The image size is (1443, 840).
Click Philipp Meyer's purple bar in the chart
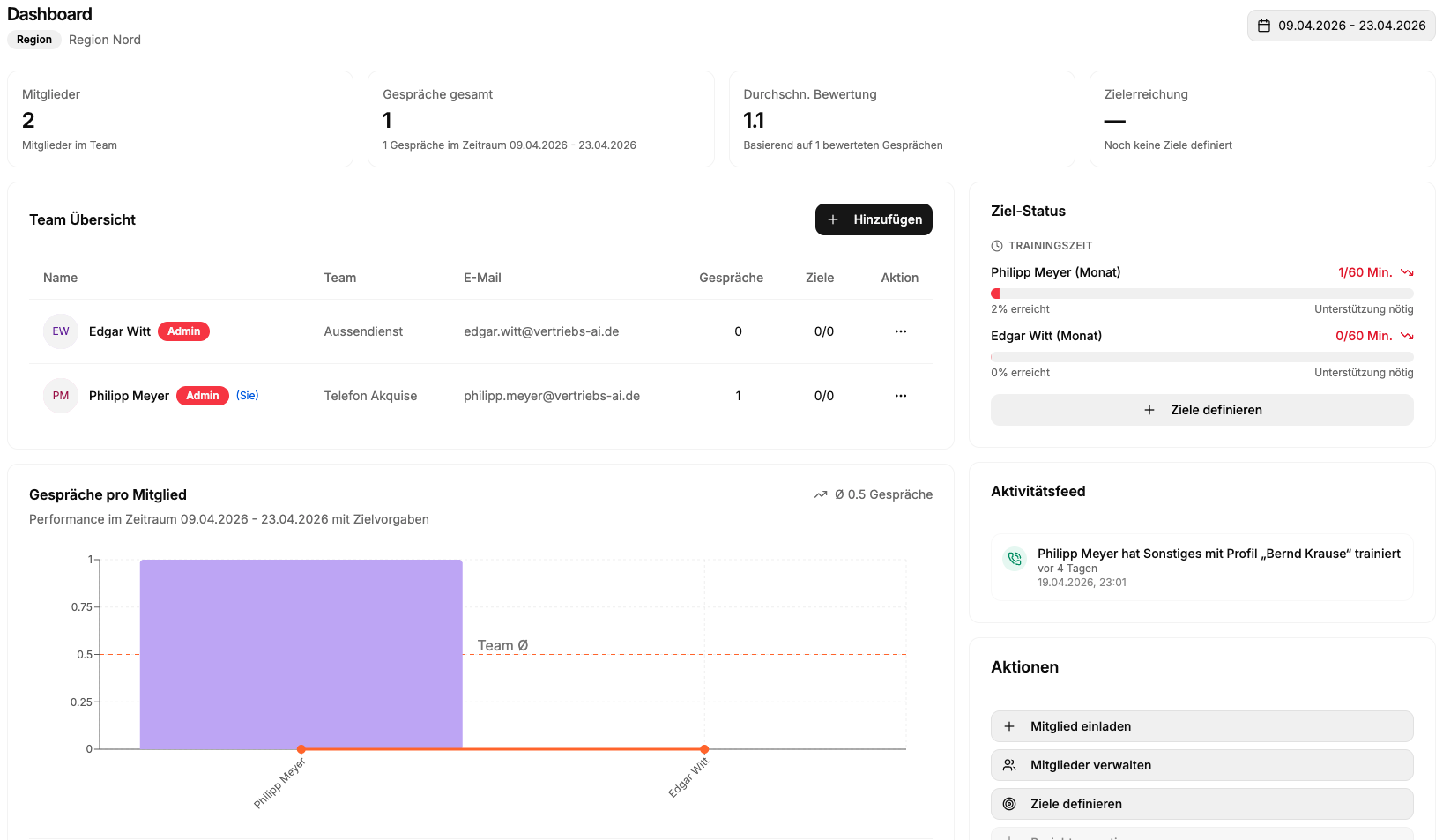[301, 654]
